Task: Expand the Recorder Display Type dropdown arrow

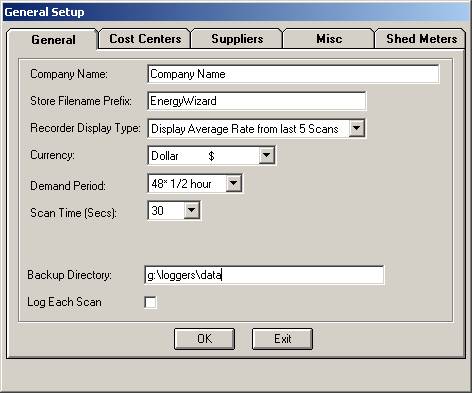Action: pyautogui.click(x=356, y=128)
